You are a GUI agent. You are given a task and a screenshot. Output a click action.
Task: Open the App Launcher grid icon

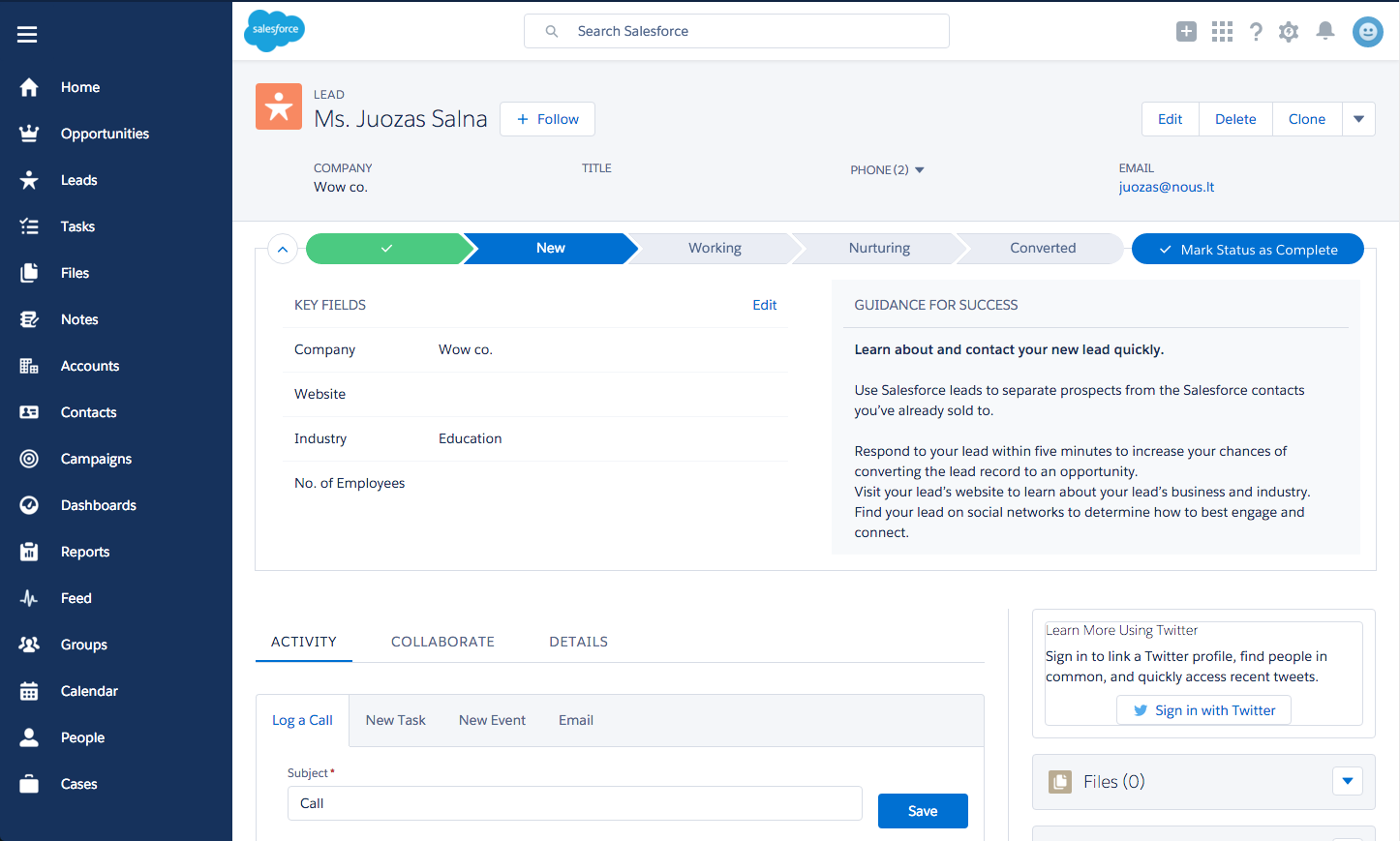click(x=1222, y=32)
